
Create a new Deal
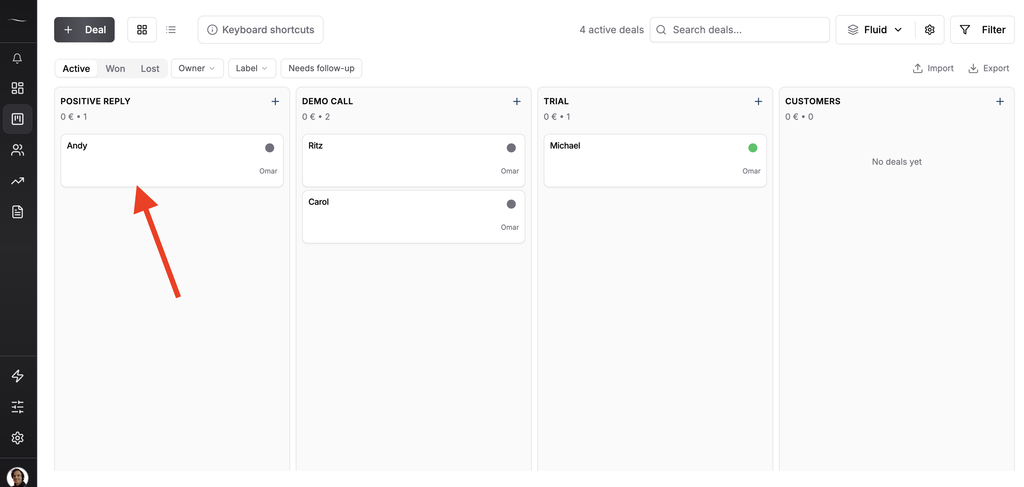[84, 29]
